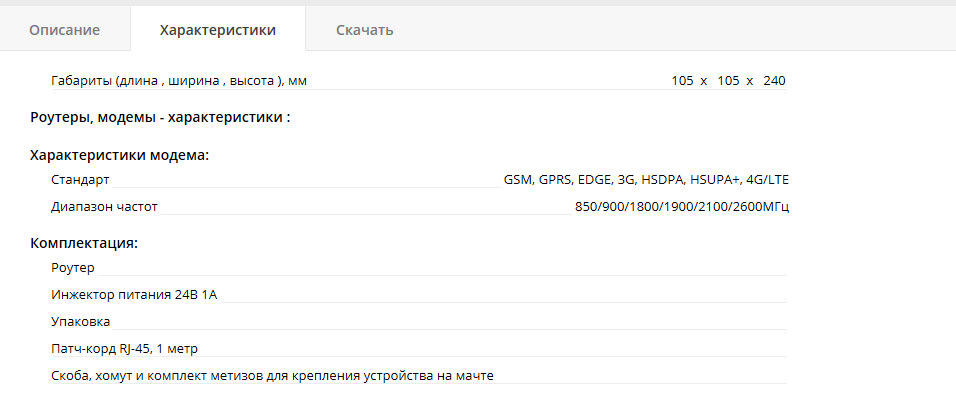This screenshot has height=412, width=956.
Task: Open the Характеристики tab
Action: coord(218,30)
